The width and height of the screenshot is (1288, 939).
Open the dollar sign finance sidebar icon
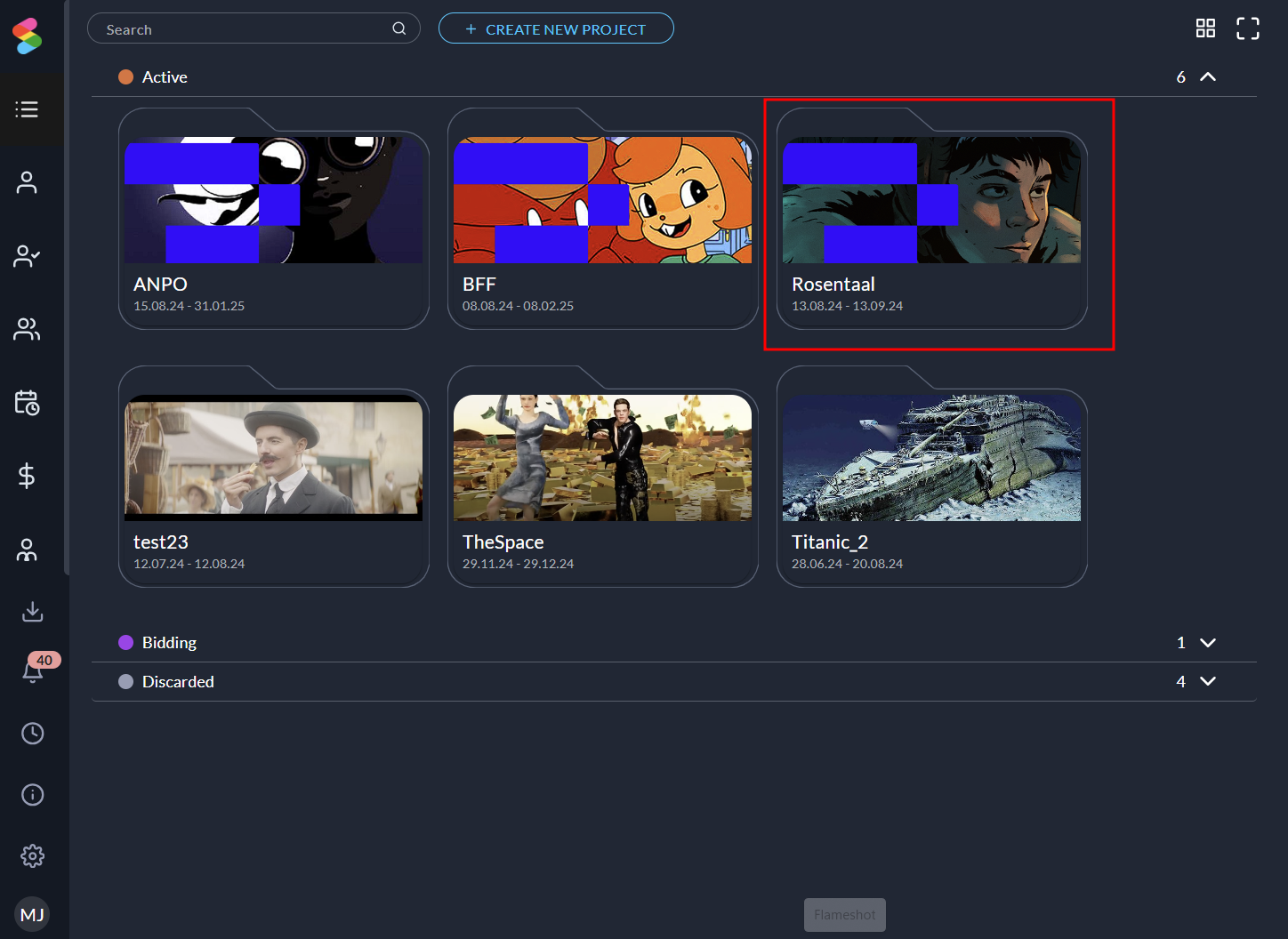(27, 476)
